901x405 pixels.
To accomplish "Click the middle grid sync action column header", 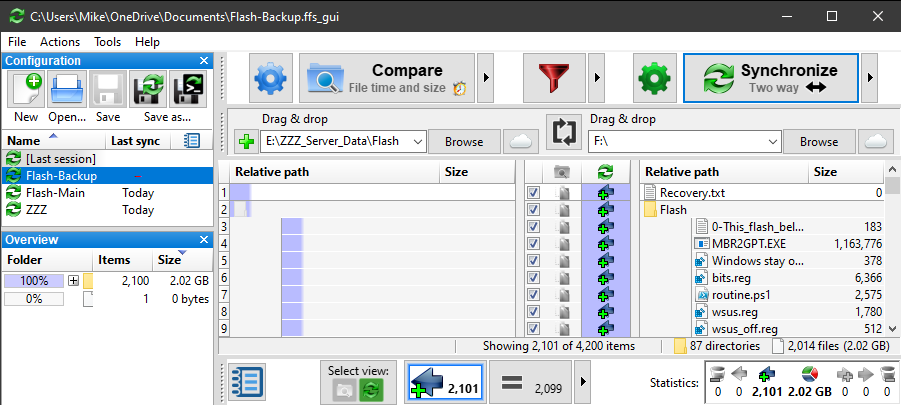I will [605, 172].
